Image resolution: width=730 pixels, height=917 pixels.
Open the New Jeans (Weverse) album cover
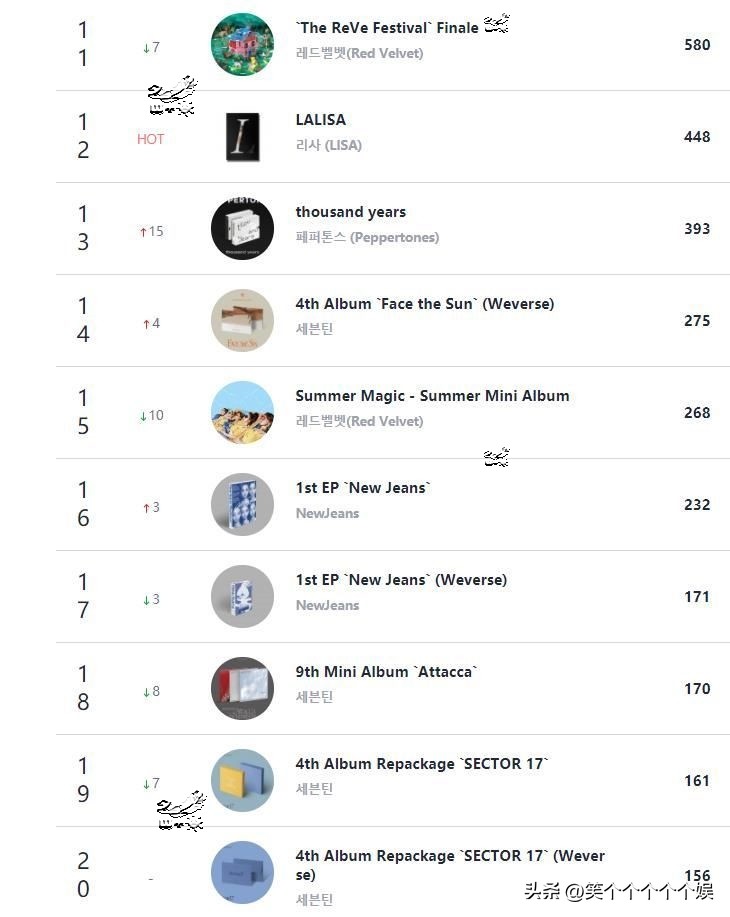(242, 596)
